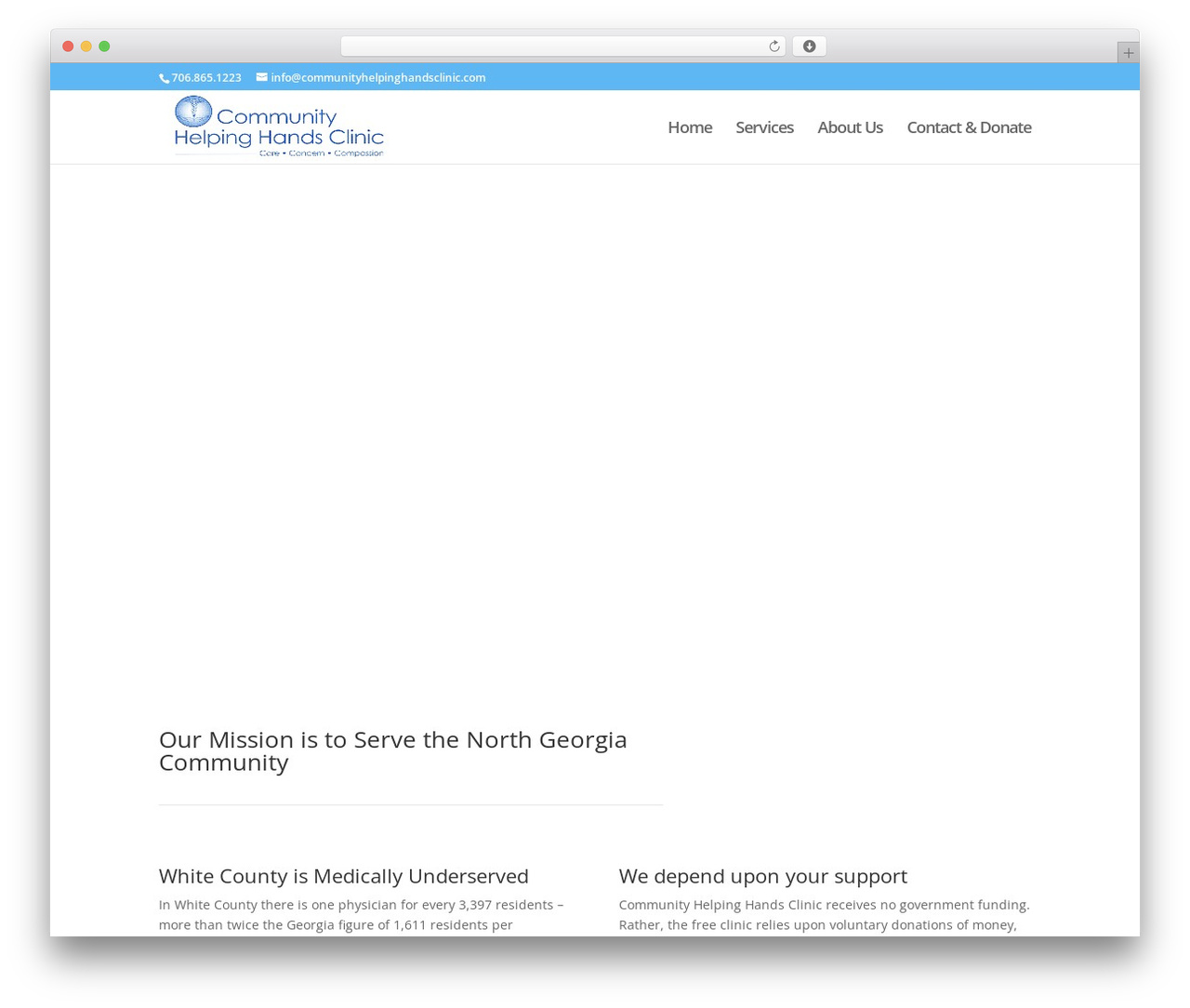Minimize the window with the yellow button

[x=86, y=46]
